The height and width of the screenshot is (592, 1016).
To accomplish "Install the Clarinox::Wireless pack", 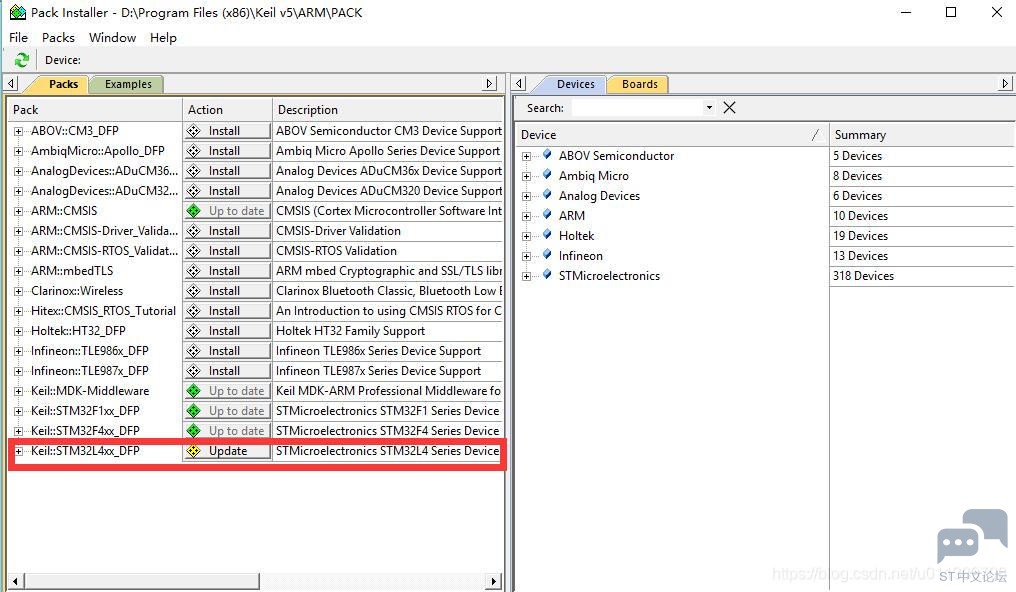I will (227, 291).
